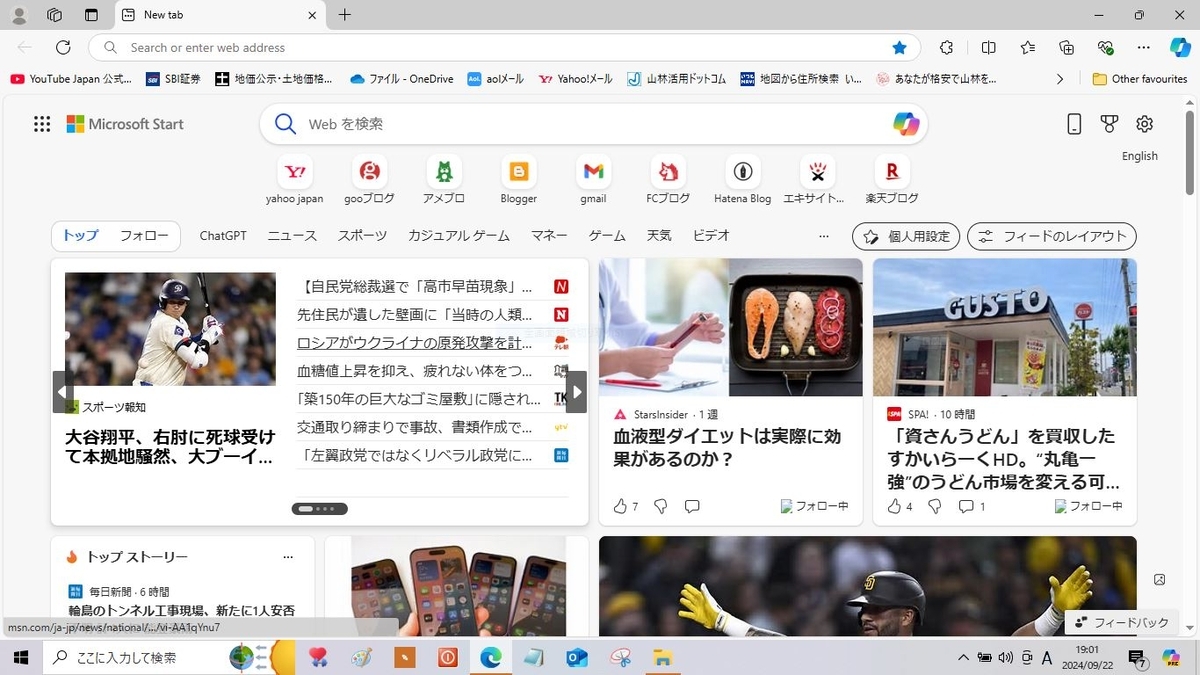Image resolution: width=1200 pixels, height=675 pixels.
Task: Open the FCブログ shortcut
Action: tap(668, 180)
